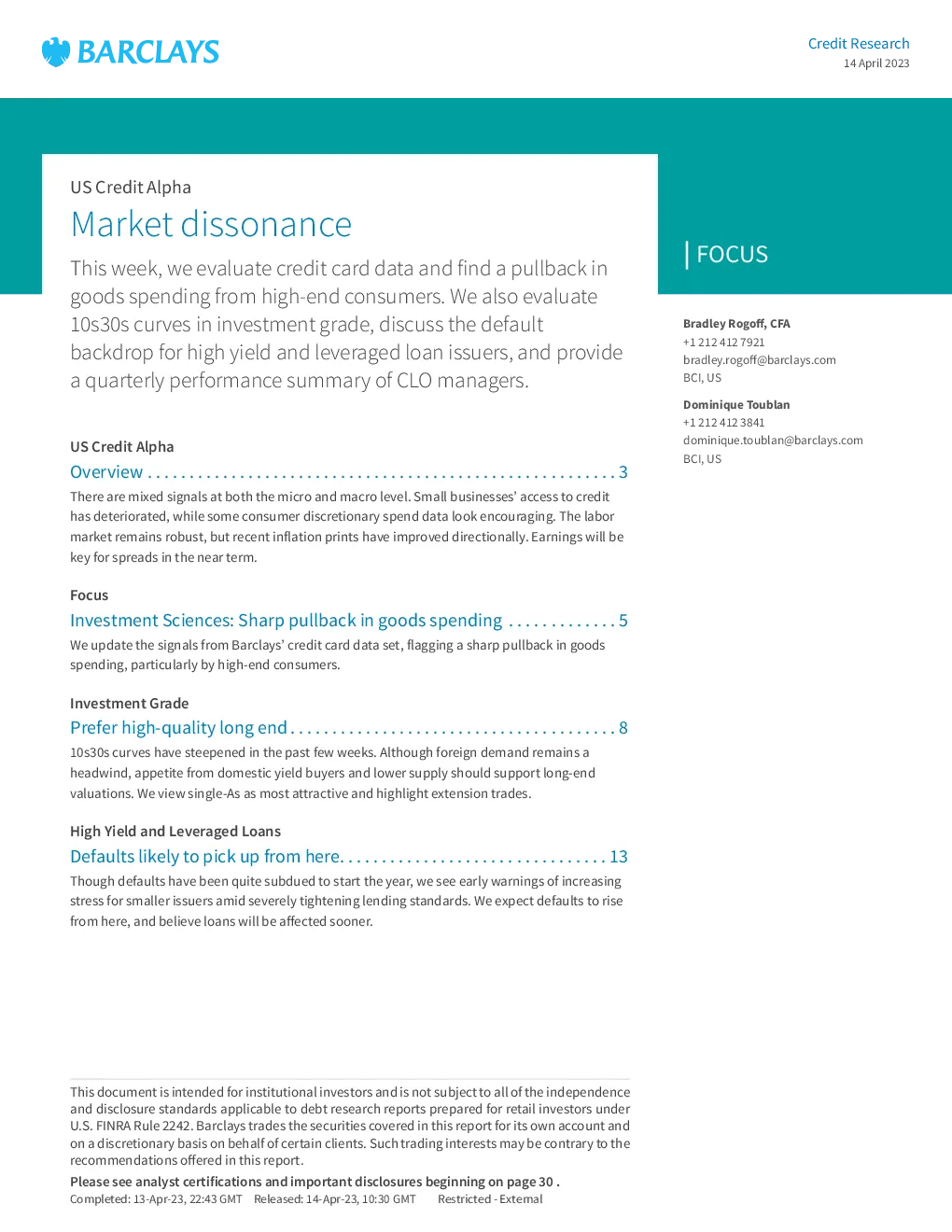Click email bradley.rogoff@barclays.com
The height and width of the screenshot is (1232, 952).
pyautogui.click(x=760, y=360)
